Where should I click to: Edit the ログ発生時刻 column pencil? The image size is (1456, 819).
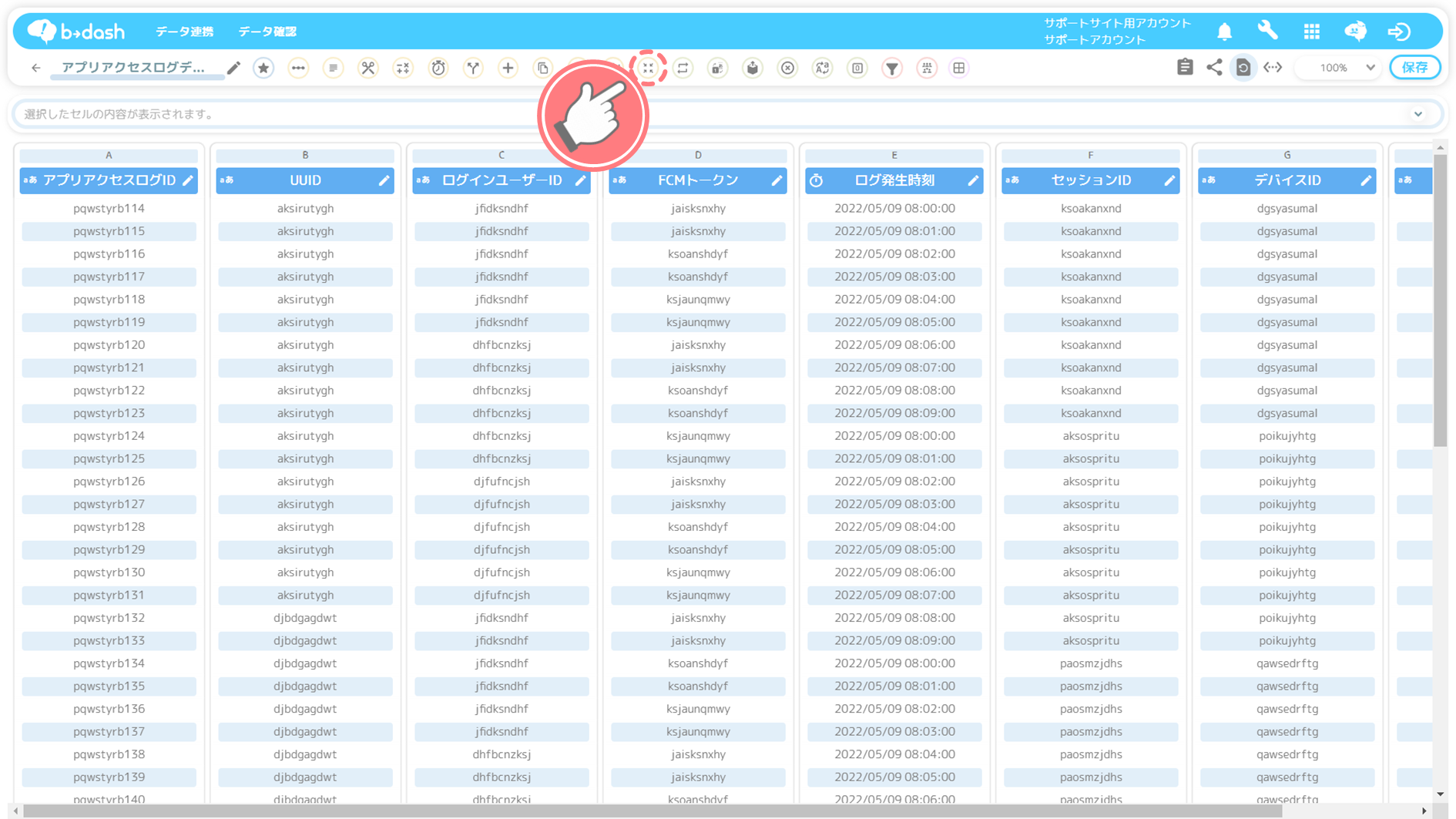974,180
